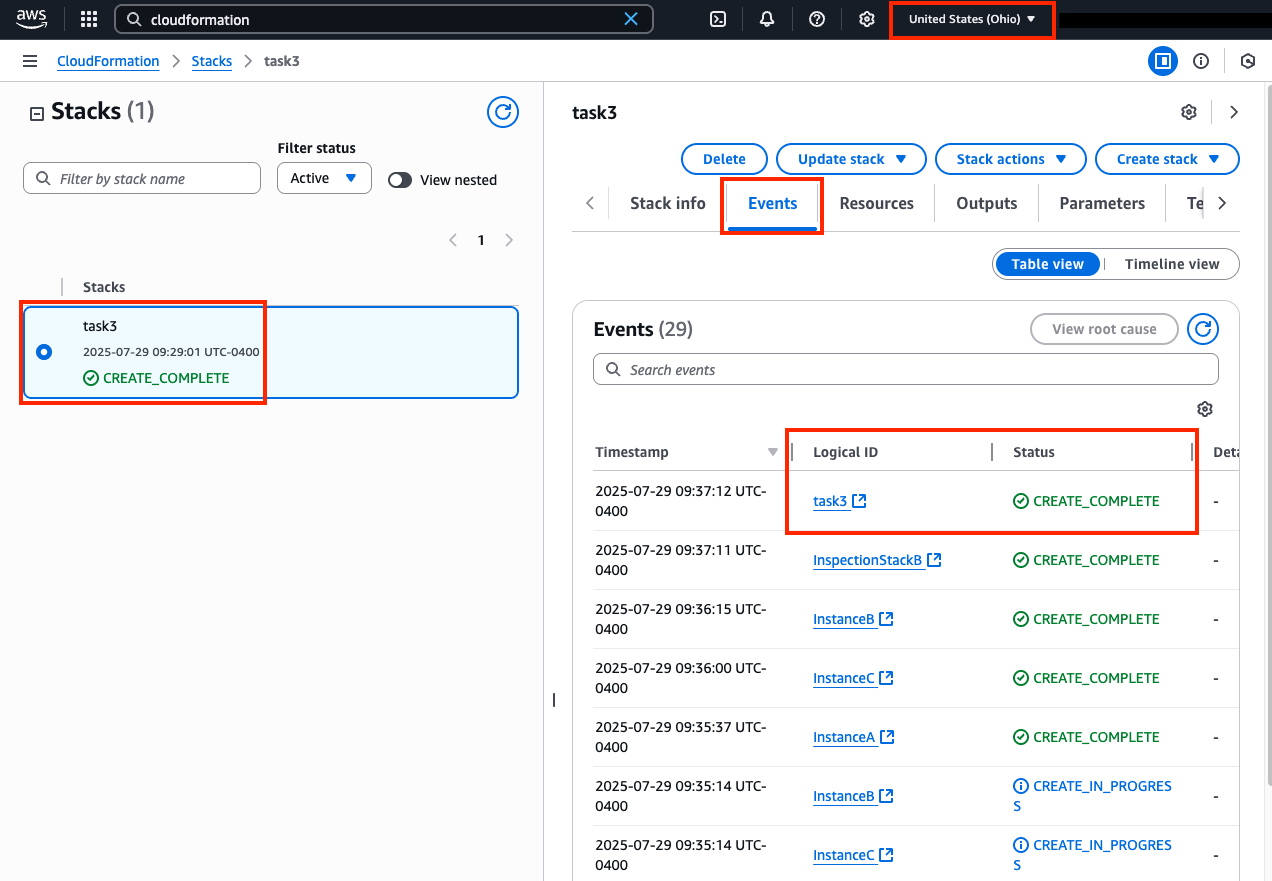Open InstanceB link in the 09:36:15 row
This screenshot has width=1272, height=881.
coord(853,619)
